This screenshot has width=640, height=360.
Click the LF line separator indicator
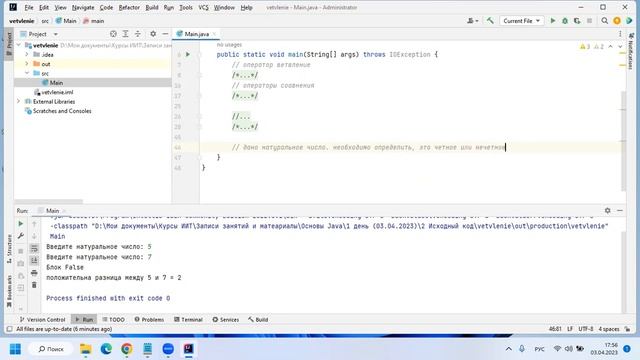570,329
